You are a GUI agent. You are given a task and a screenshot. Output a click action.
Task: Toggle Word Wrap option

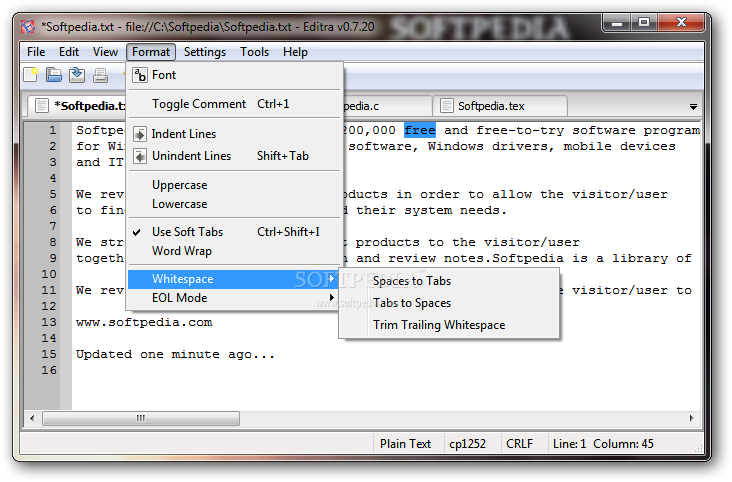(235, 251)
